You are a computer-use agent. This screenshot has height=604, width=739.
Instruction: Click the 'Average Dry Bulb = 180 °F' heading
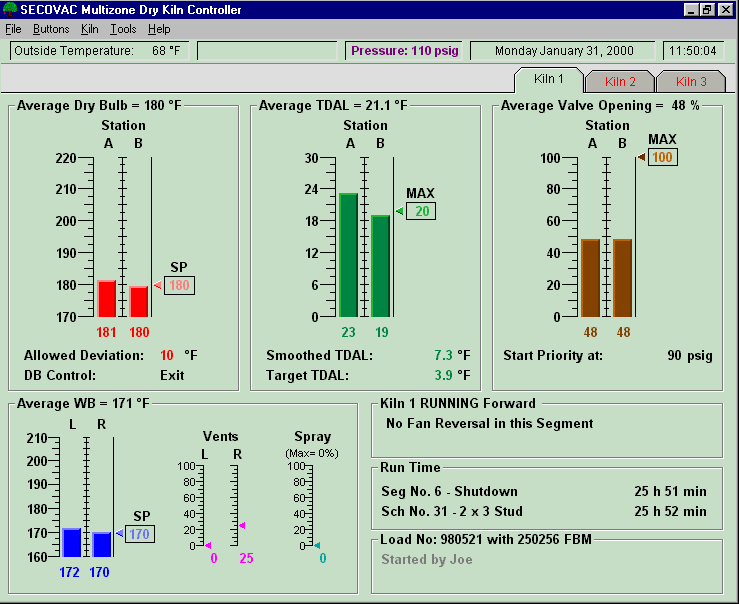[99, 106]
